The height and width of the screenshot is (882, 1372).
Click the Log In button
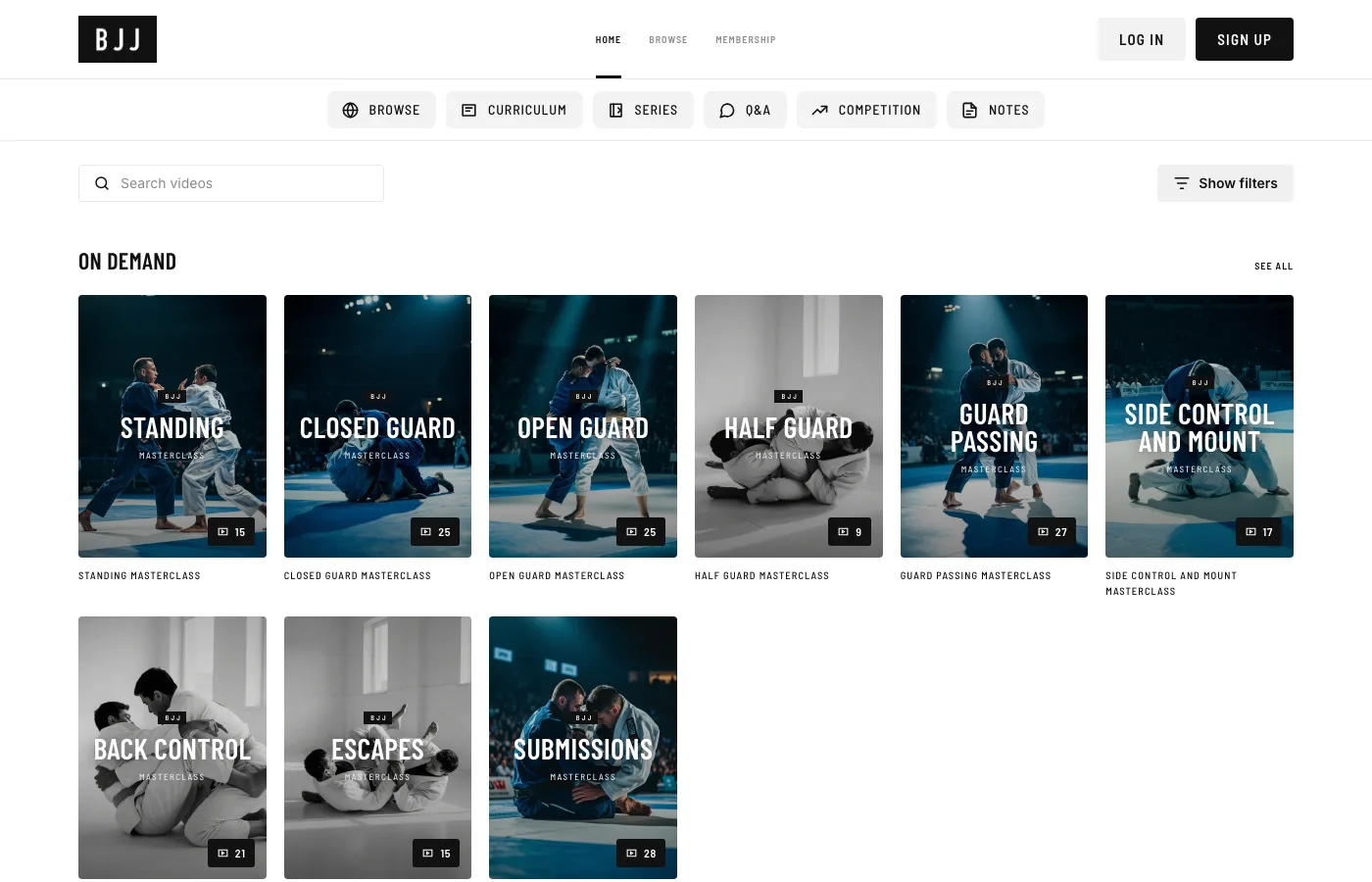[1142, 39]
